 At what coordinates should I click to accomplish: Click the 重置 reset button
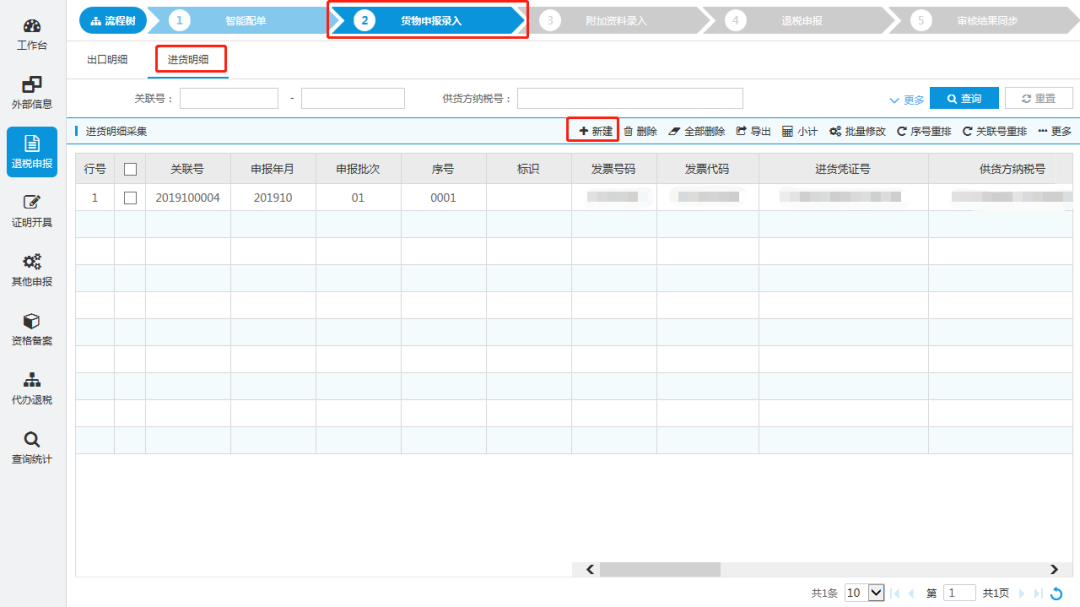pyautogui.click(x=1039, y=99)
